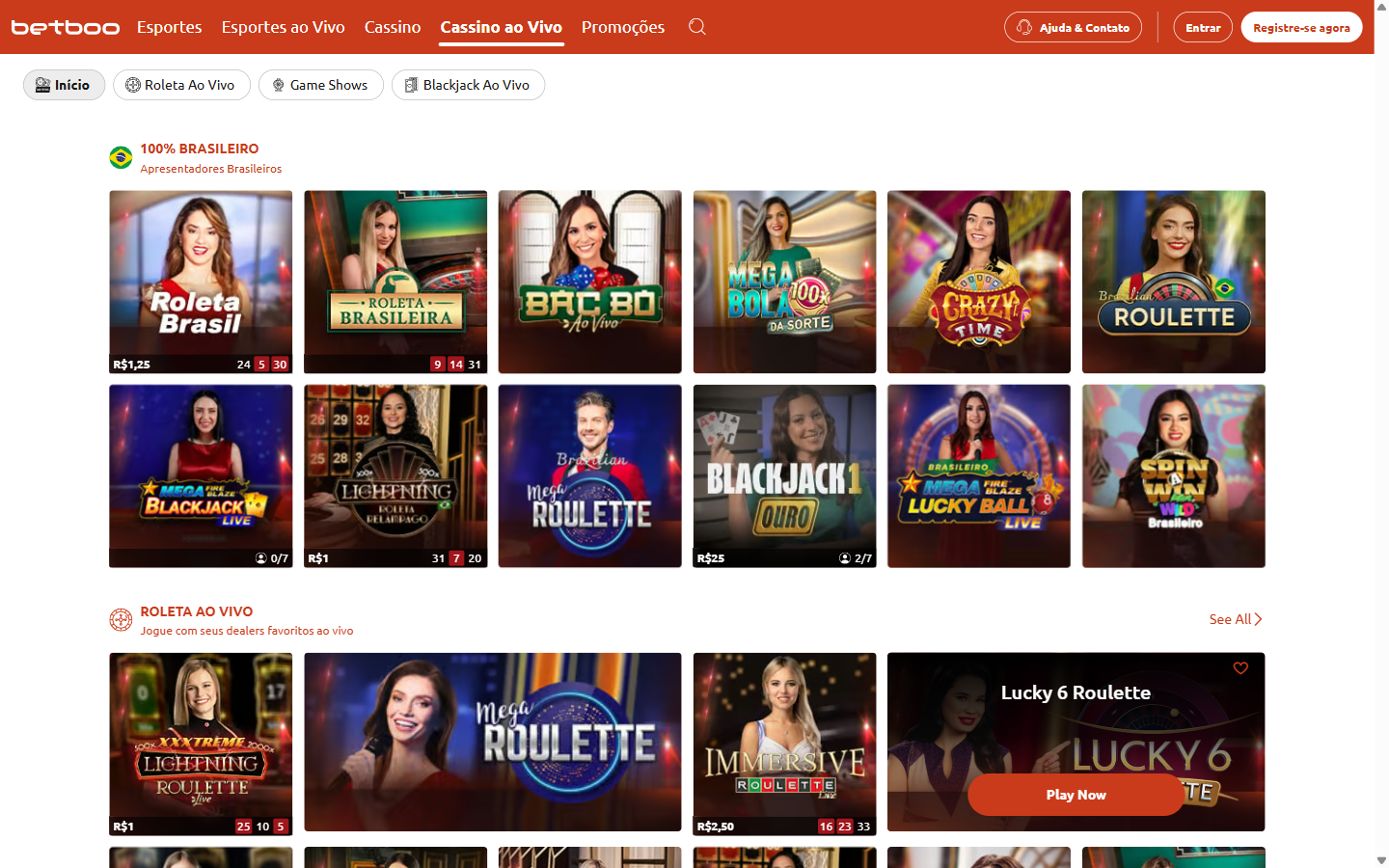This screenshot has height=868, width=1389.
Task: Open the Immersive Roulette game
Action: pyautogui.click(x=784, y=744)
